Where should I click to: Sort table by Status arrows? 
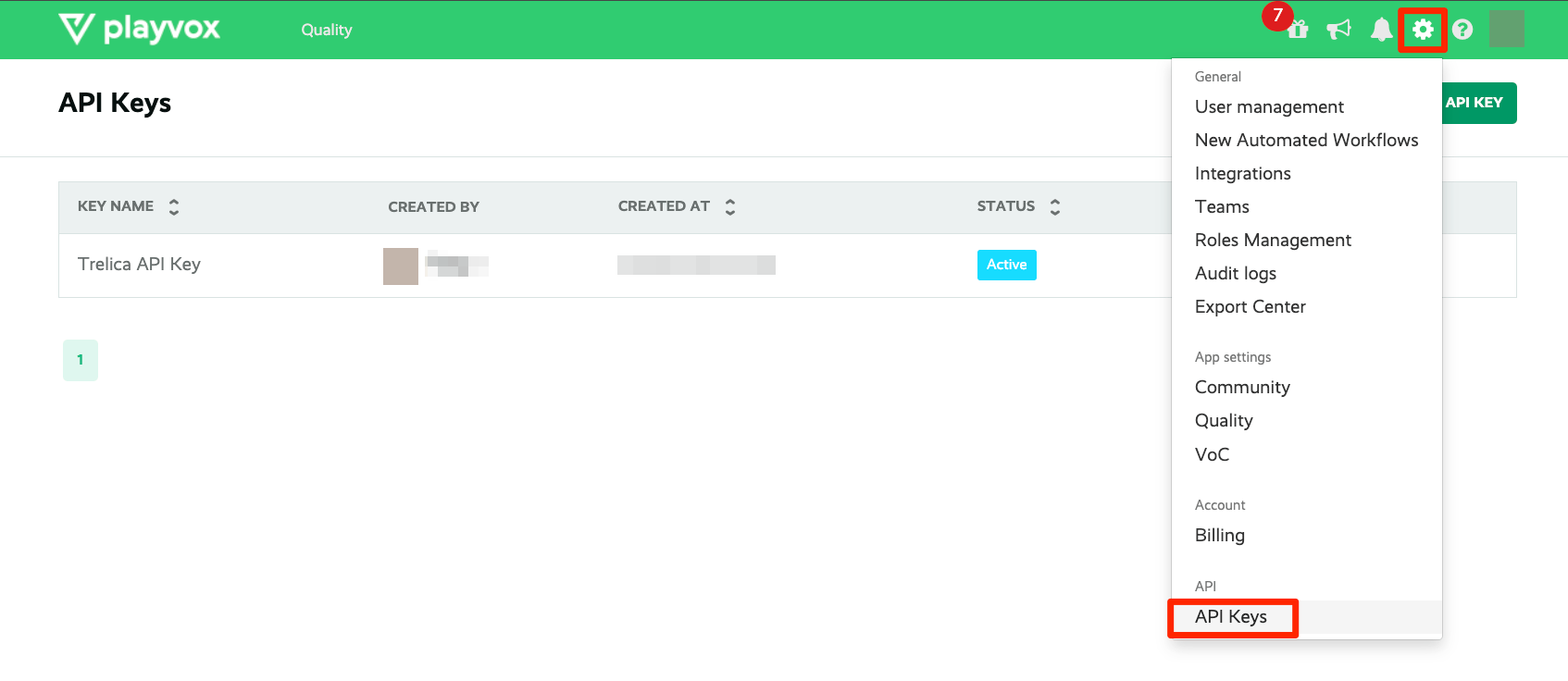pyautogui.click(x=1055, y=206)
